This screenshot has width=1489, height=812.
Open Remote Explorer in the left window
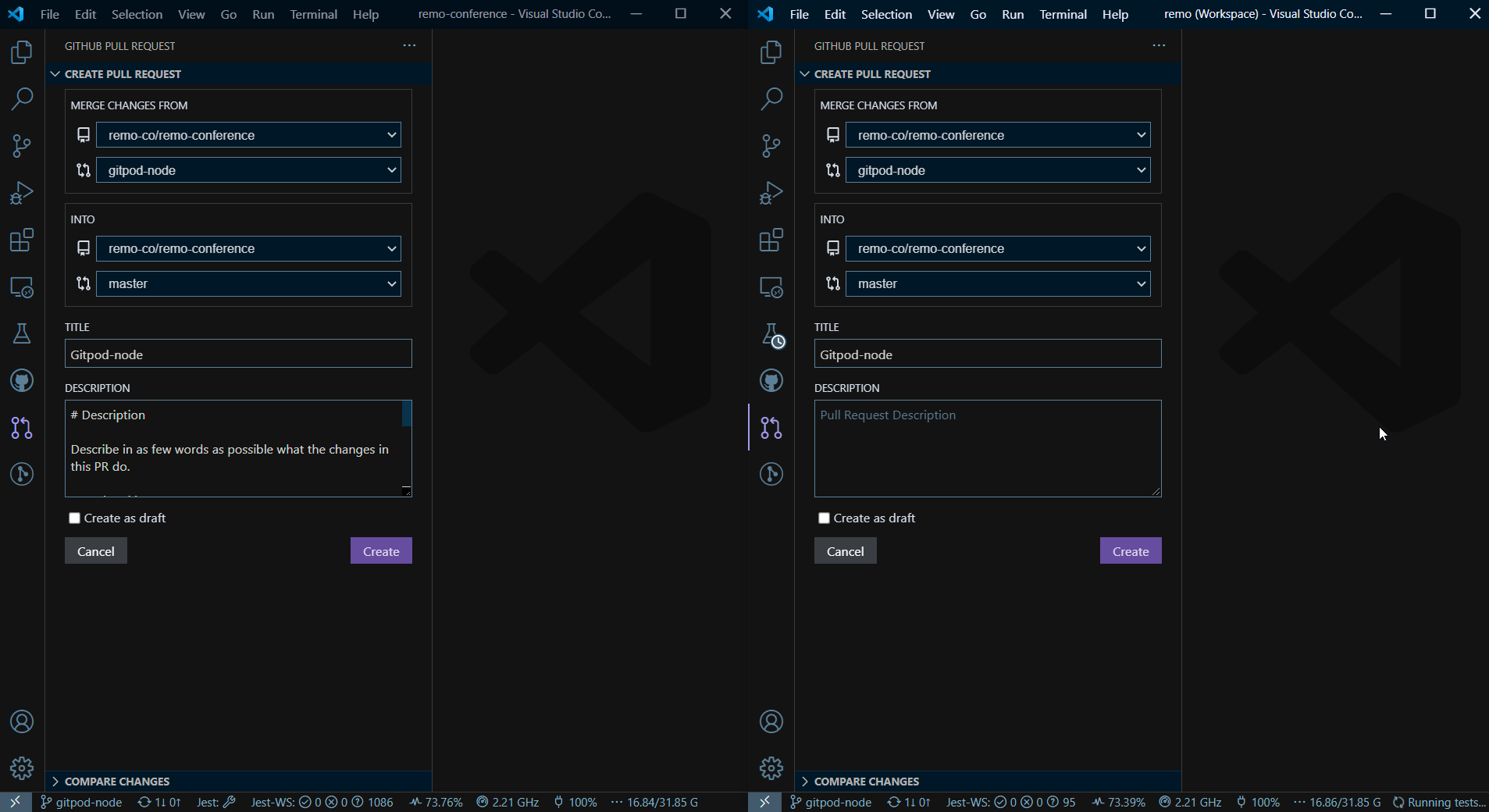(x=22, y=287)
